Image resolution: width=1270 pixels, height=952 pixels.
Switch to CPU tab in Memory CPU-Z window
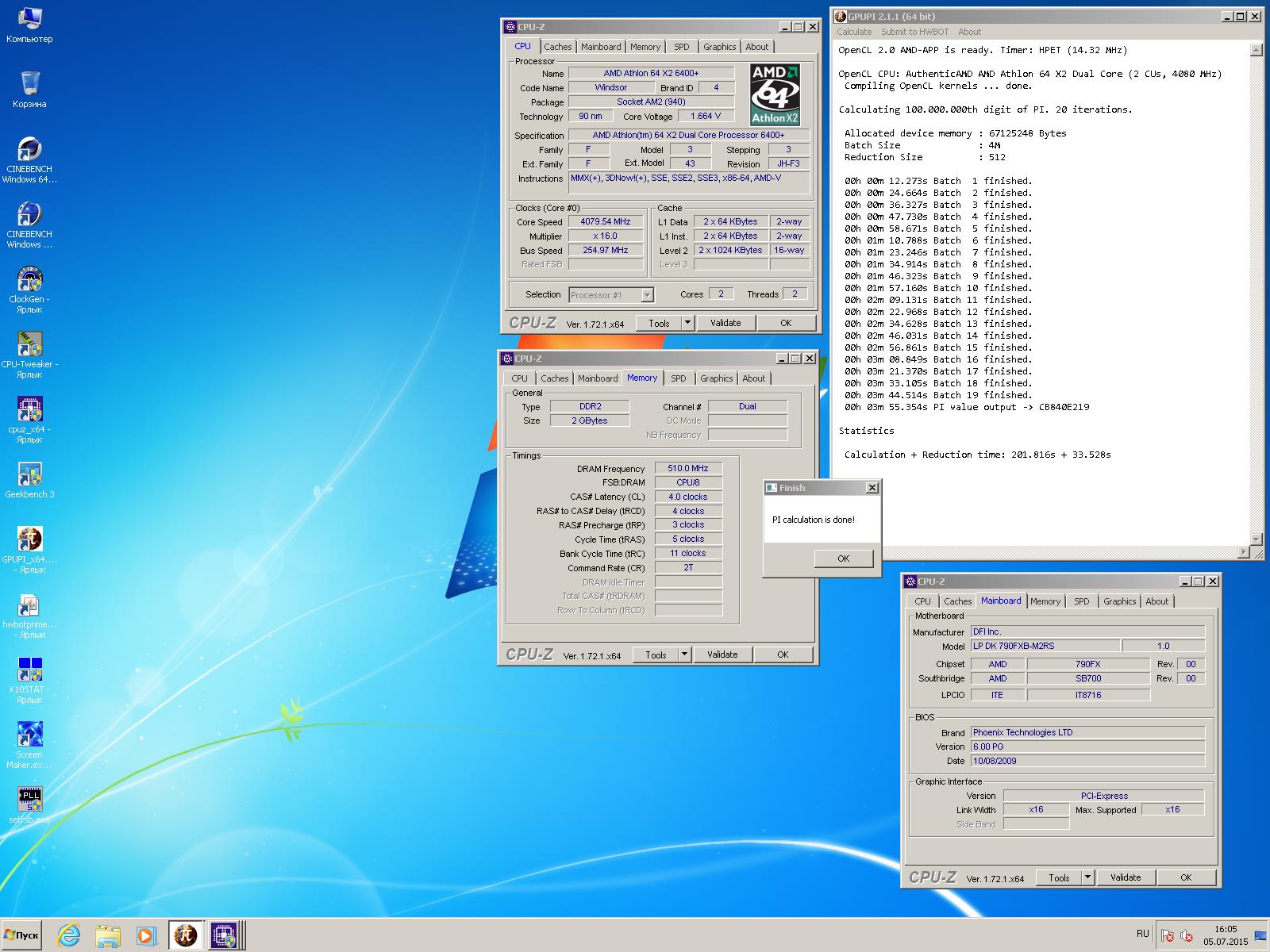(519, 378)
